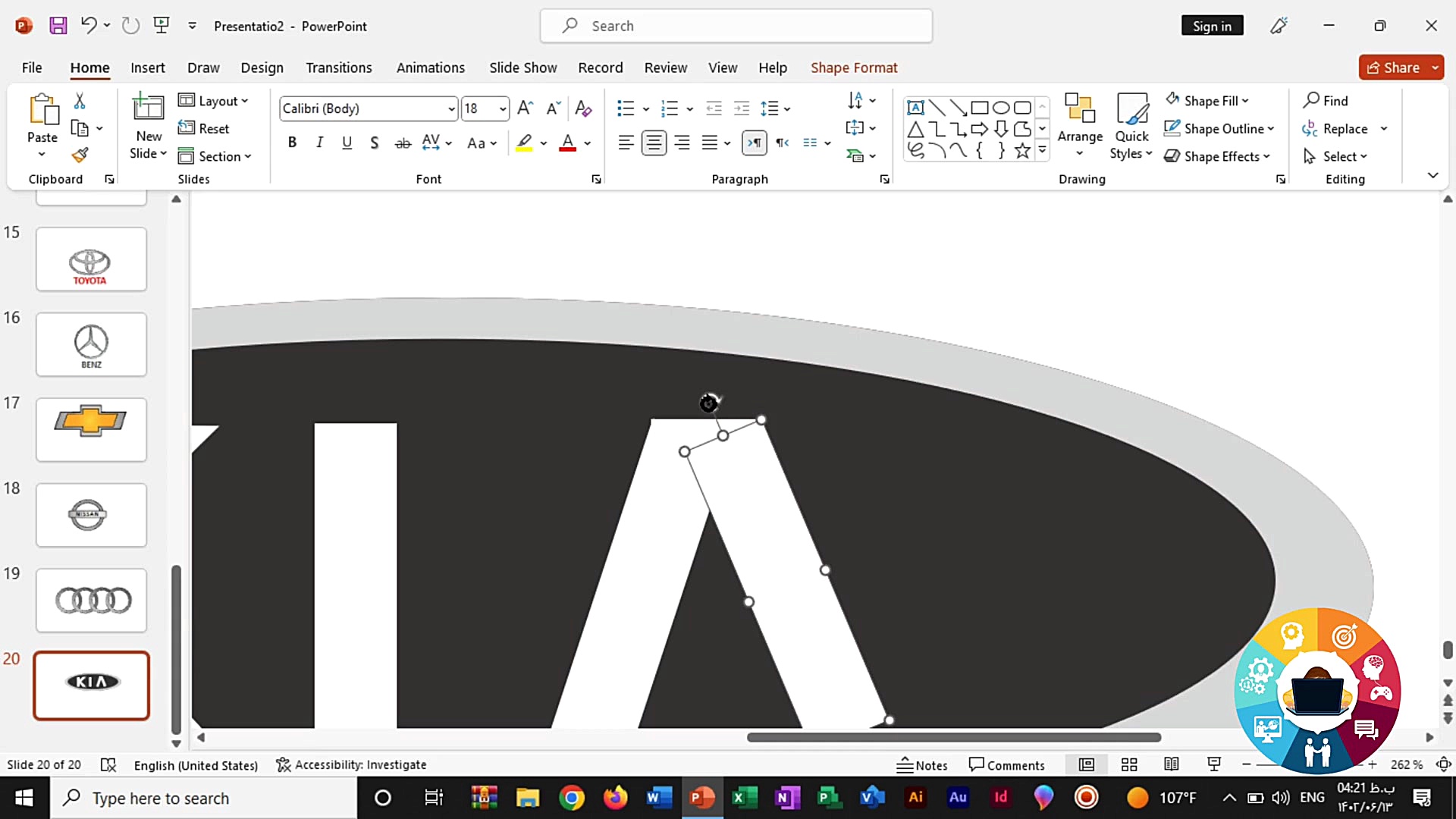Decrease font size with the small A icon
1456x819 pixels.
[554, 108]
